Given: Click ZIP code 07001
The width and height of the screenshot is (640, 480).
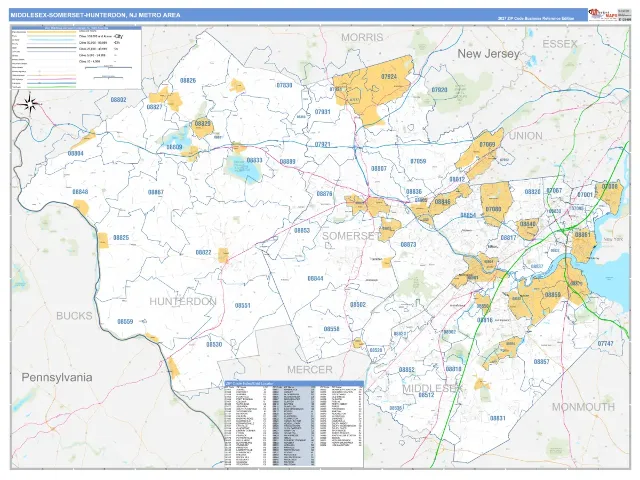Looking at the screenshot, I should coord(585,195).
